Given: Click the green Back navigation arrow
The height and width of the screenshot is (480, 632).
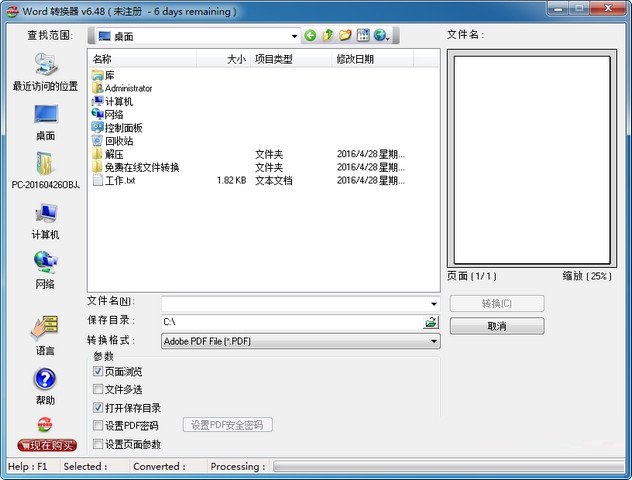Looking at the screenshot, I should pyautogui.click(x=310, y=36).
